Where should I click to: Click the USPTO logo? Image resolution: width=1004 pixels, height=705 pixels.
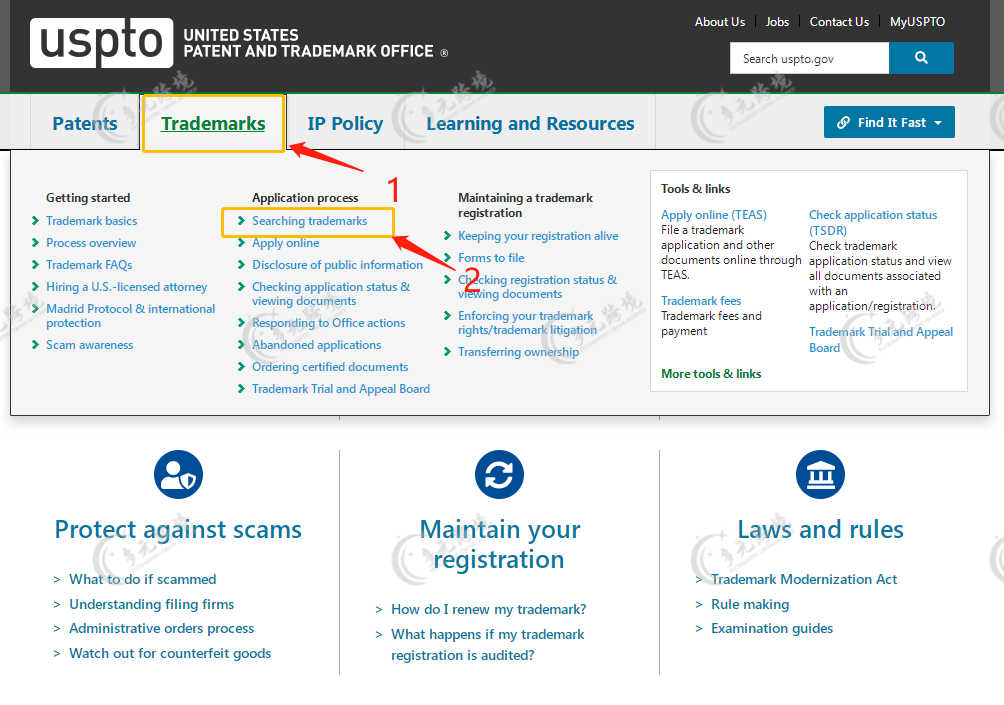(x=102, y=43)
